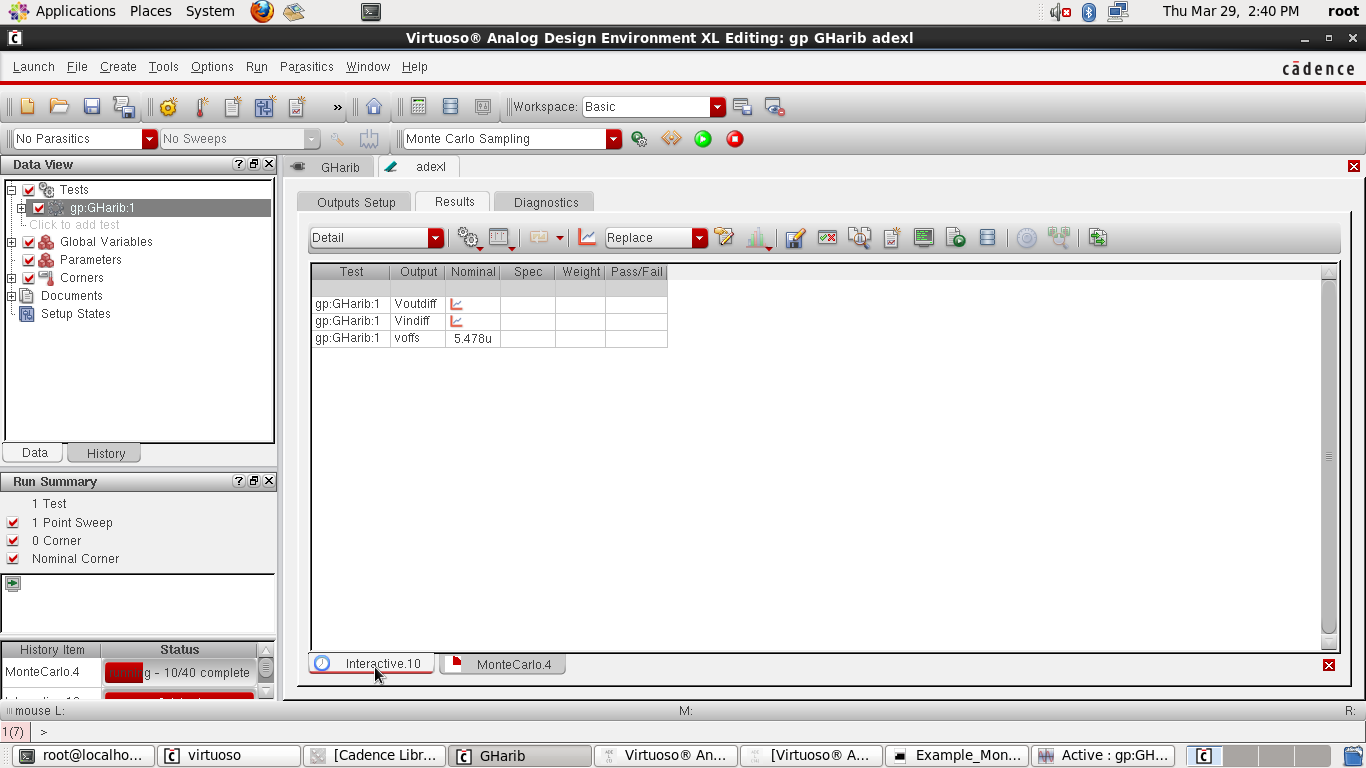
Task: Toggle the Nominal Corner checkbox
Action: click(13, 559)
